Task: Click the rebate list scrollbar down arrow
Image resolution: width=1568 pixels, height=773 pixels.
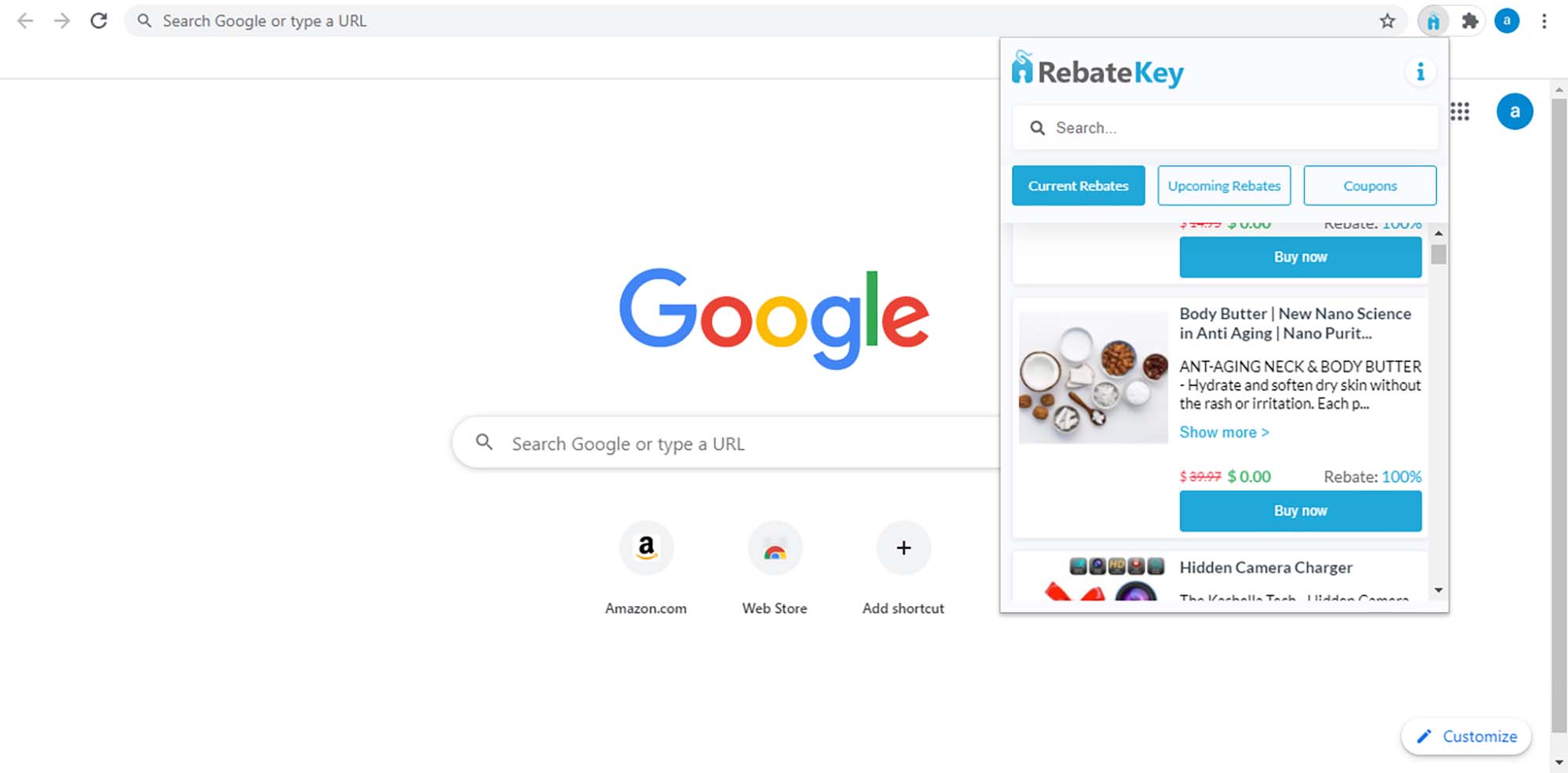Action: pos(1438,590)
